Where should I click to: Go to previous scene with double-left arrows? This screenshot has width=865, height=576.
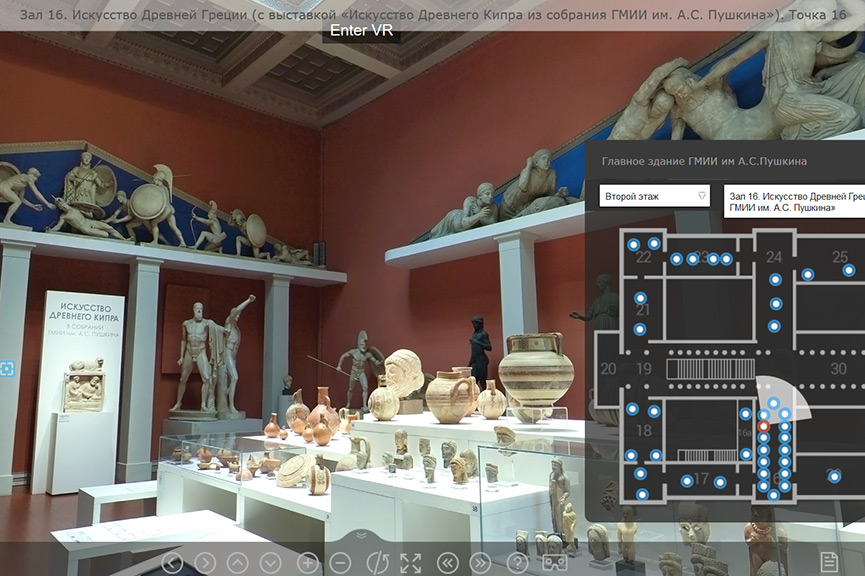coord(448,563)
